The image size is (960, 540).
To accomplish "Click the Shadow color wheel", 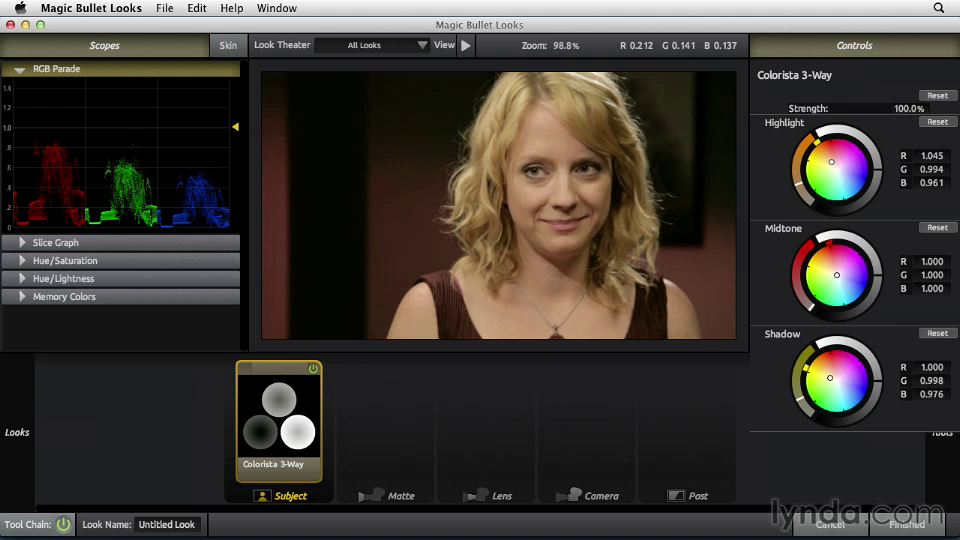I will point(837,381).
